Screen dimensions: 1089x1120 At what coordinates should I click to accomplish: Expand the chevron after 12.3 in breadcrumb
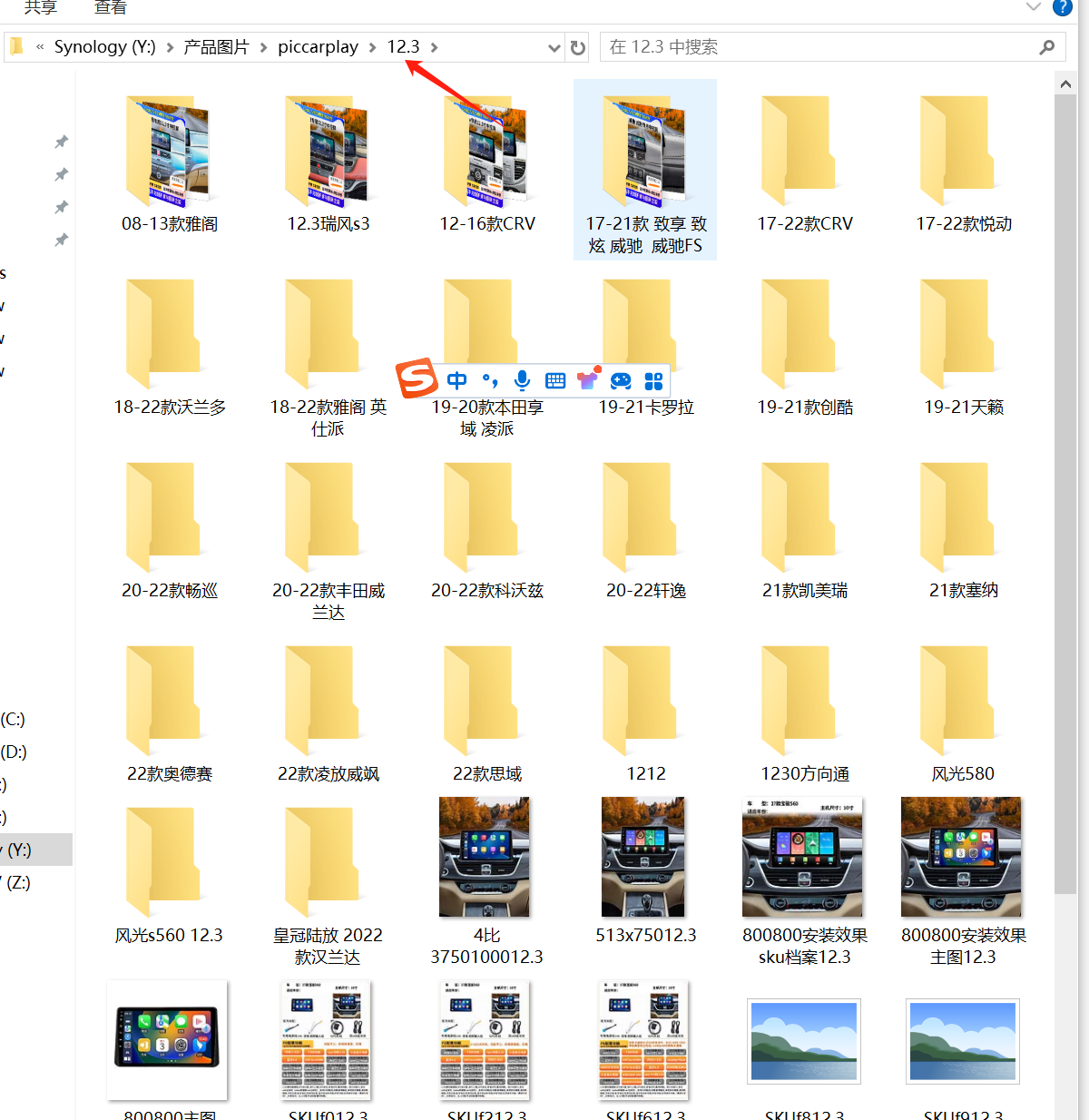(434, 47)
